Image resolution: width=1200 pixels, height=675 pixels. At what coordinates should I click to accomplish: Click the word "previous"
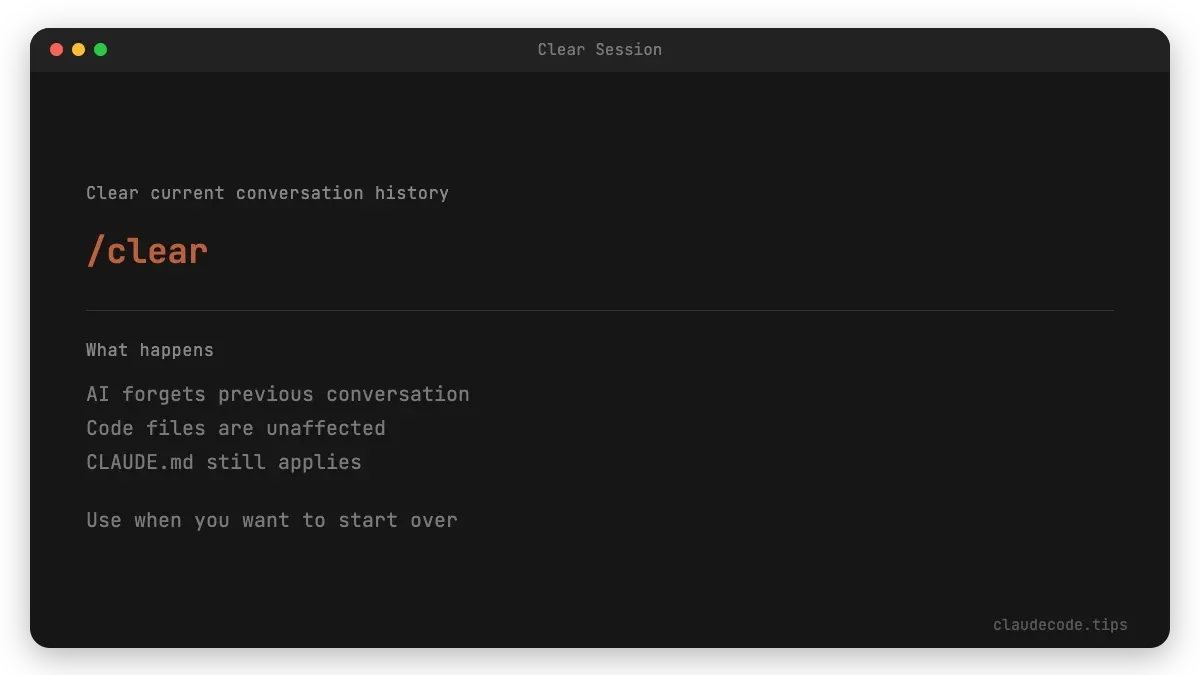pos(266,394)
